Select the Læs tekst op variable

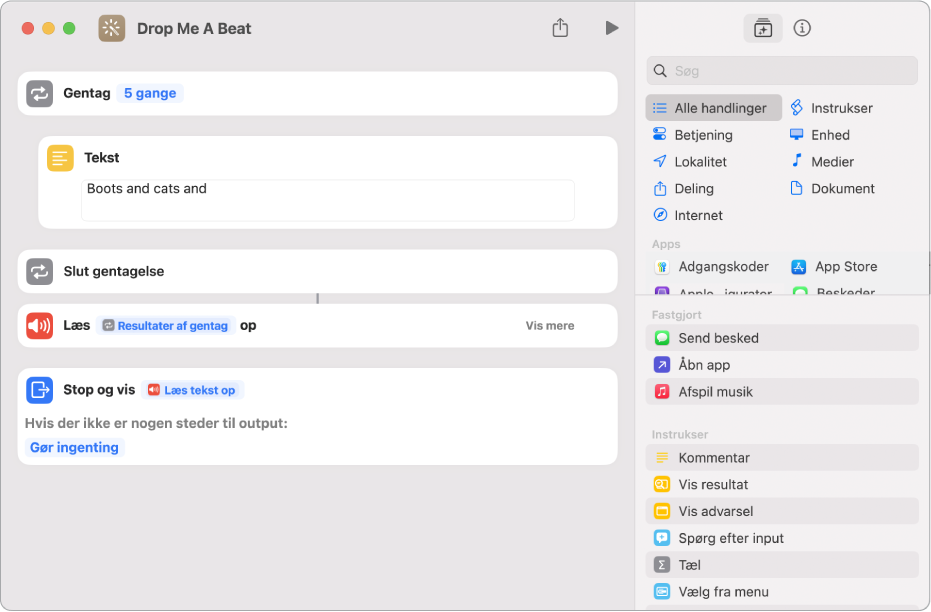point(192,390)
